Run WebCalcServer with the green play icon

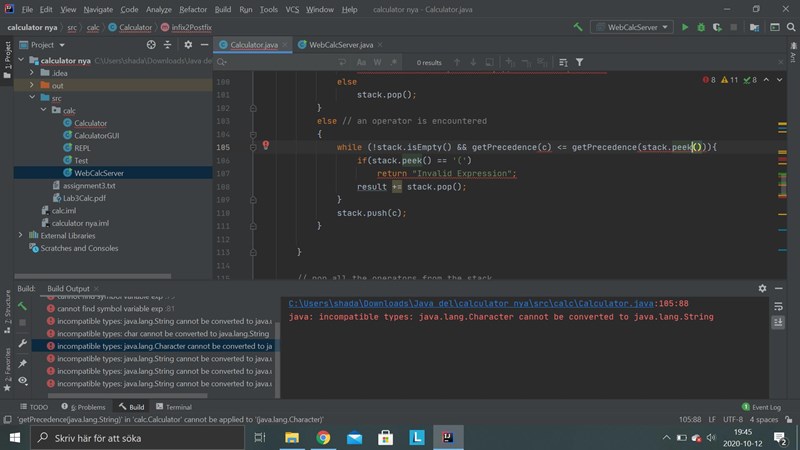point(685,27)
